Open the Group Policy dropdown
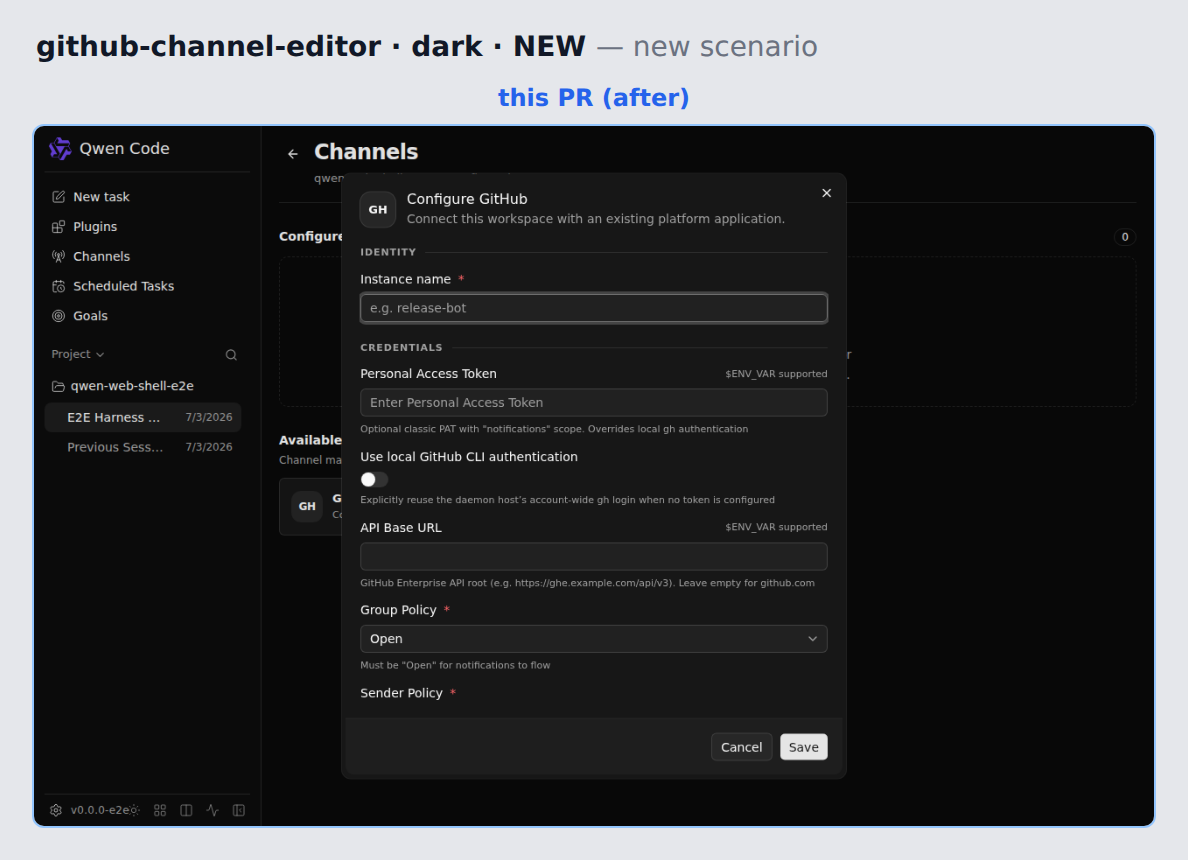The width and height of the screenshot is (1188, 860). point(594,639)
